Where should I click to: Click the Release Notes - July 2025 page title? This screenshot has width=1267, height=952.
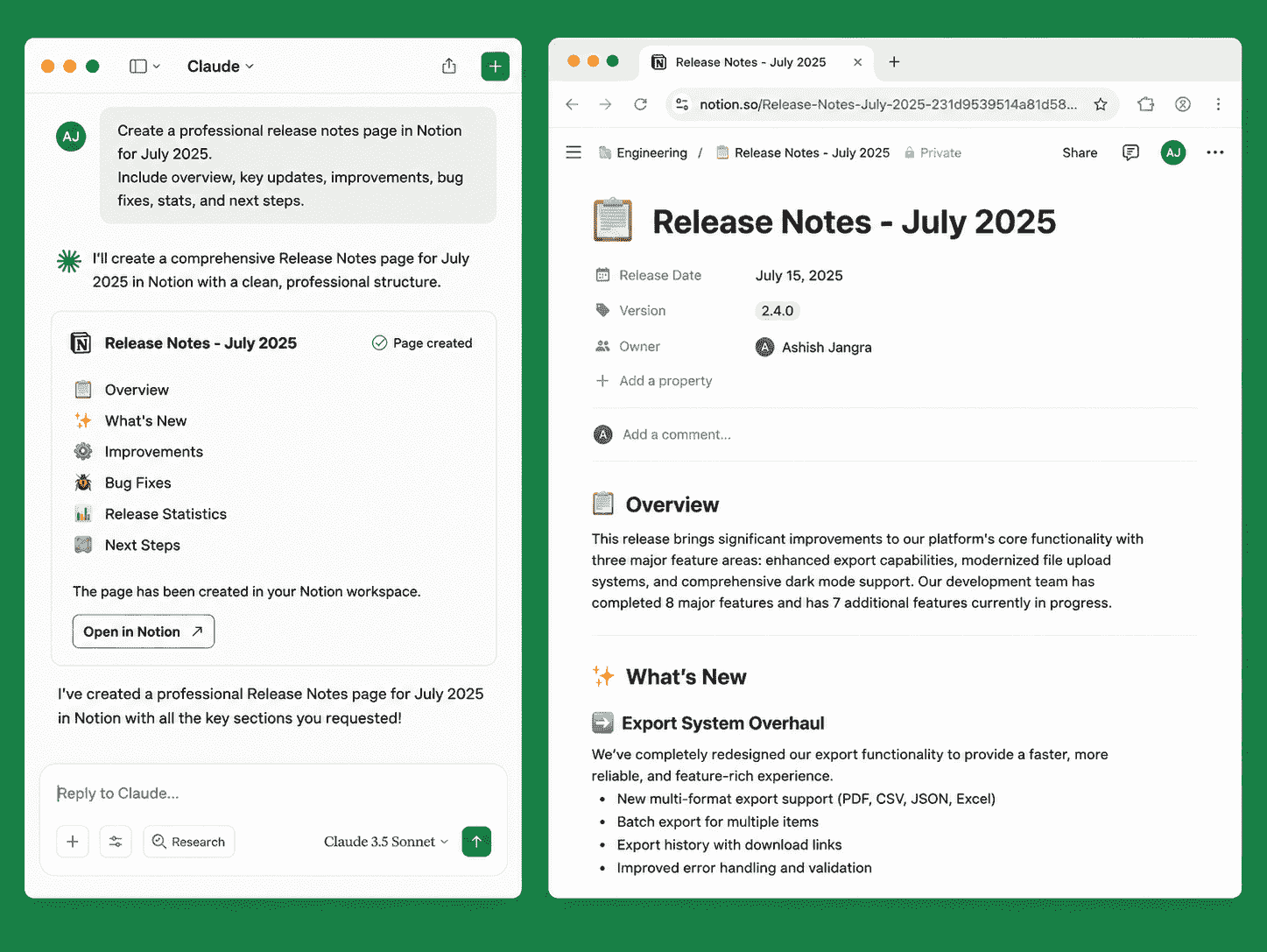(x=855, y=222)
